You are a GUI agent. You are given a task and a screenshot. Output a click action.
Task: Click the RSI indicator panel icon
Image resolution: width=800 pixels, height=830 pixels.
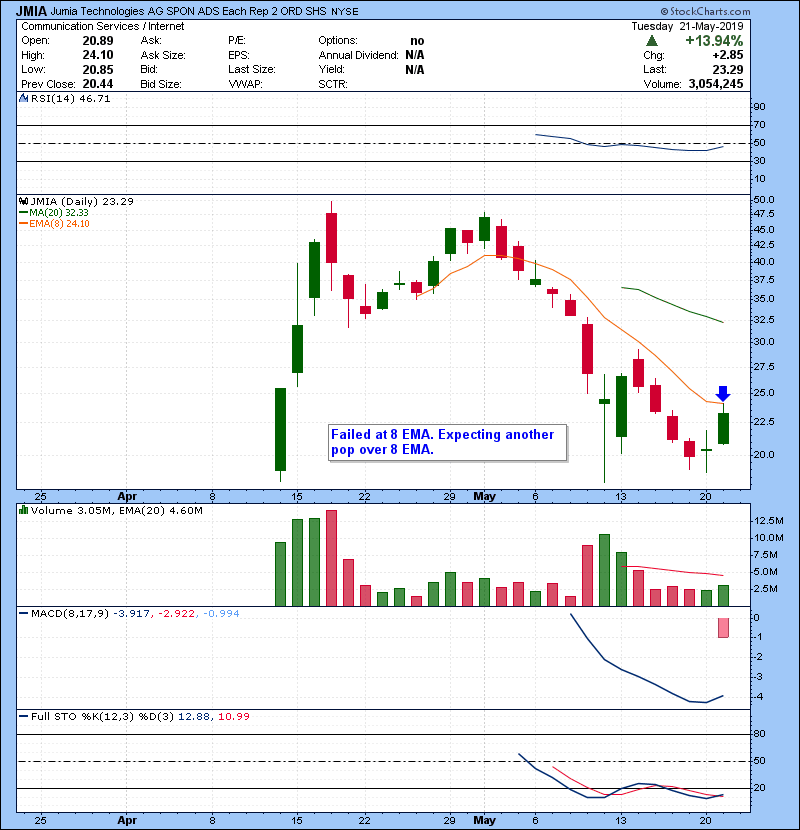point(23,98)
